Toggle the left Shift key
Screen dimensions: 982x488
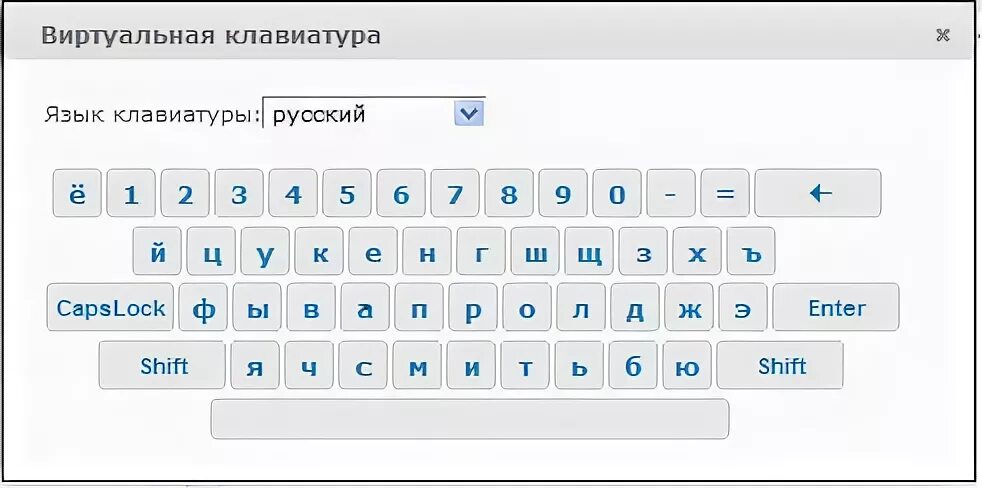click(162, 365)
